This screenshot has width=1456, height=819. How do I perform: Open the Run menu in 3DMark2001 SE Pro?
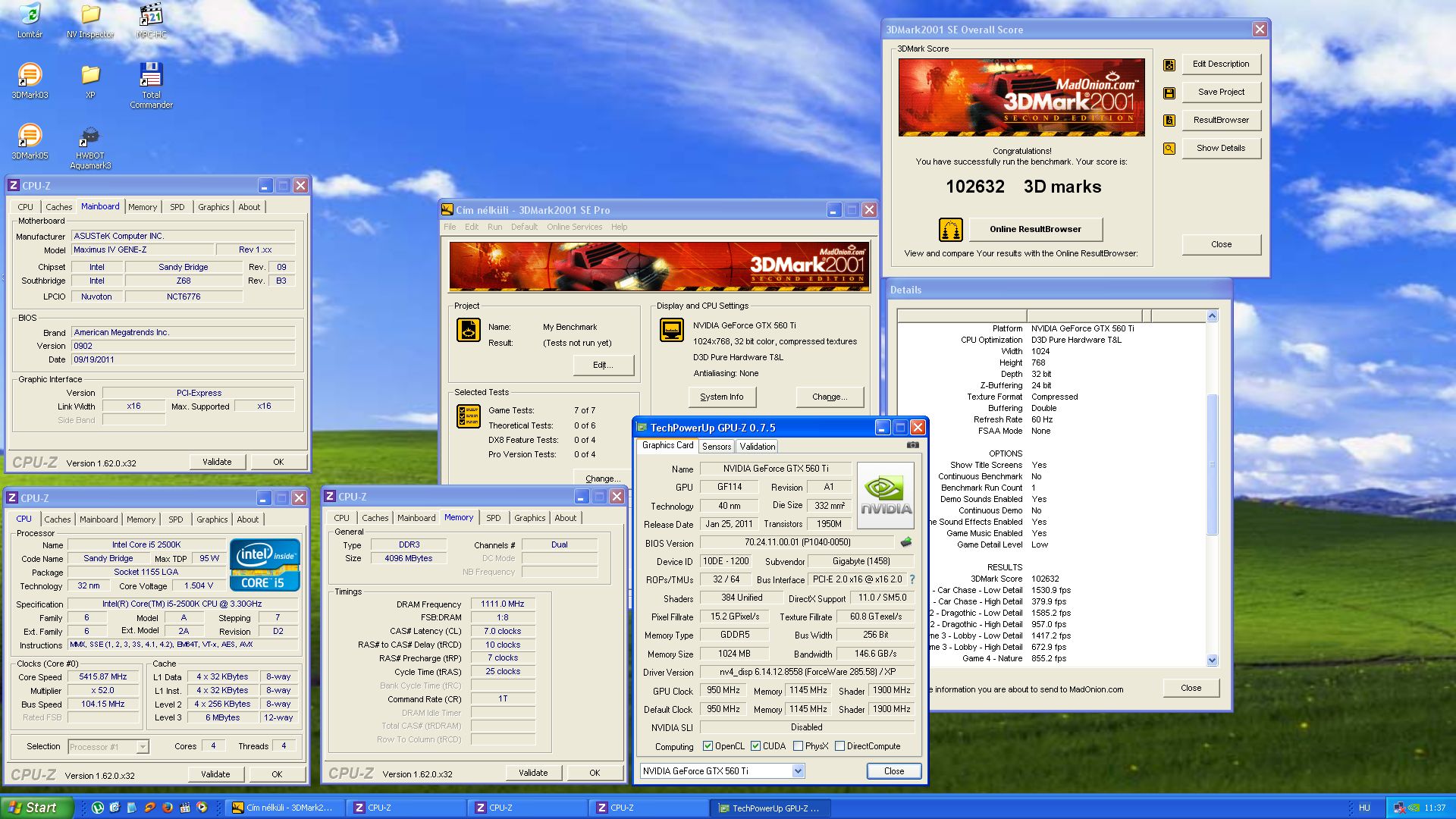click(494, 227)
